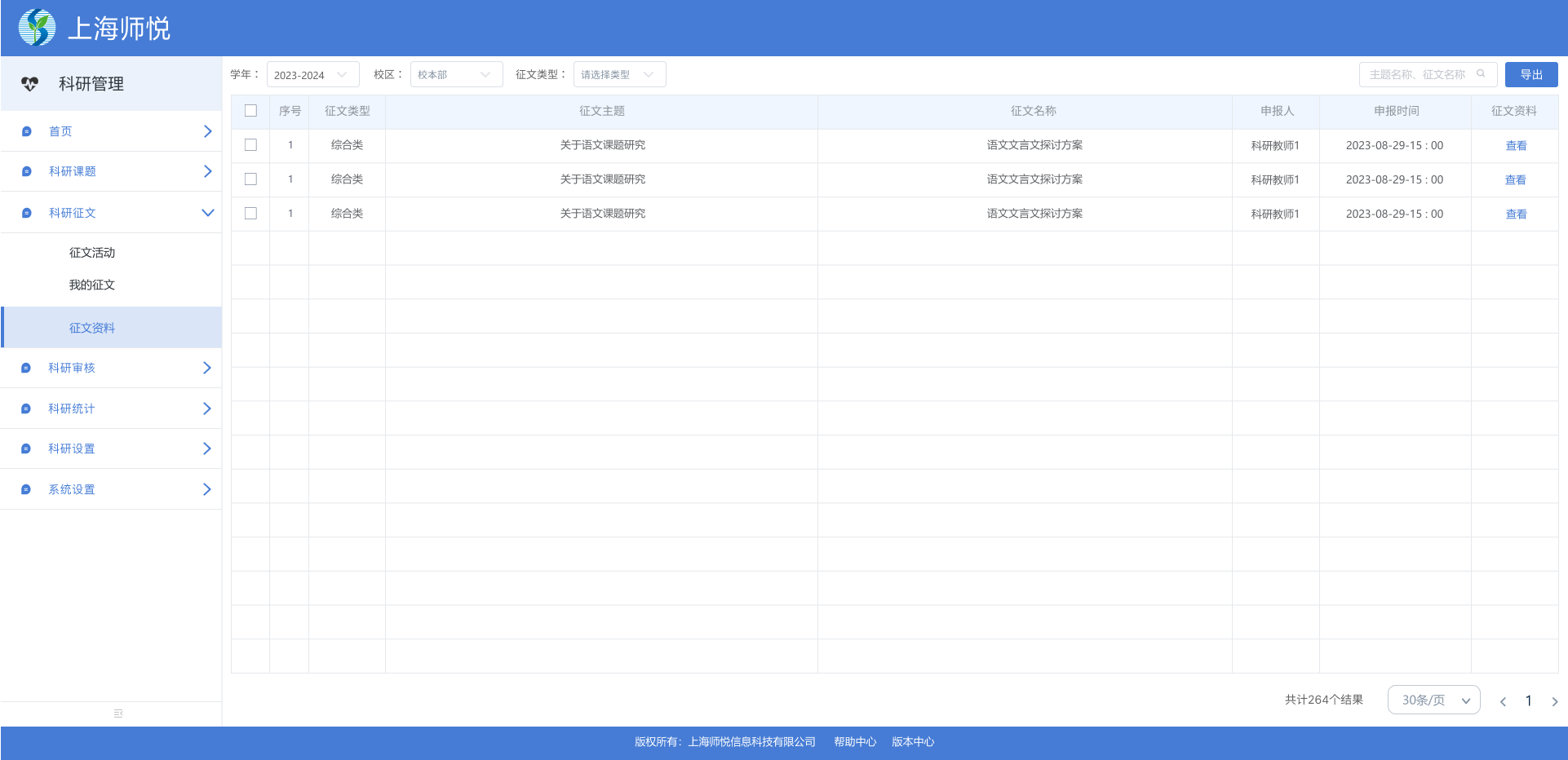This screenshot has width=1568, height=760.
Task: Click the sidebar collapse icon at bottom
Action: coord(118,714)
